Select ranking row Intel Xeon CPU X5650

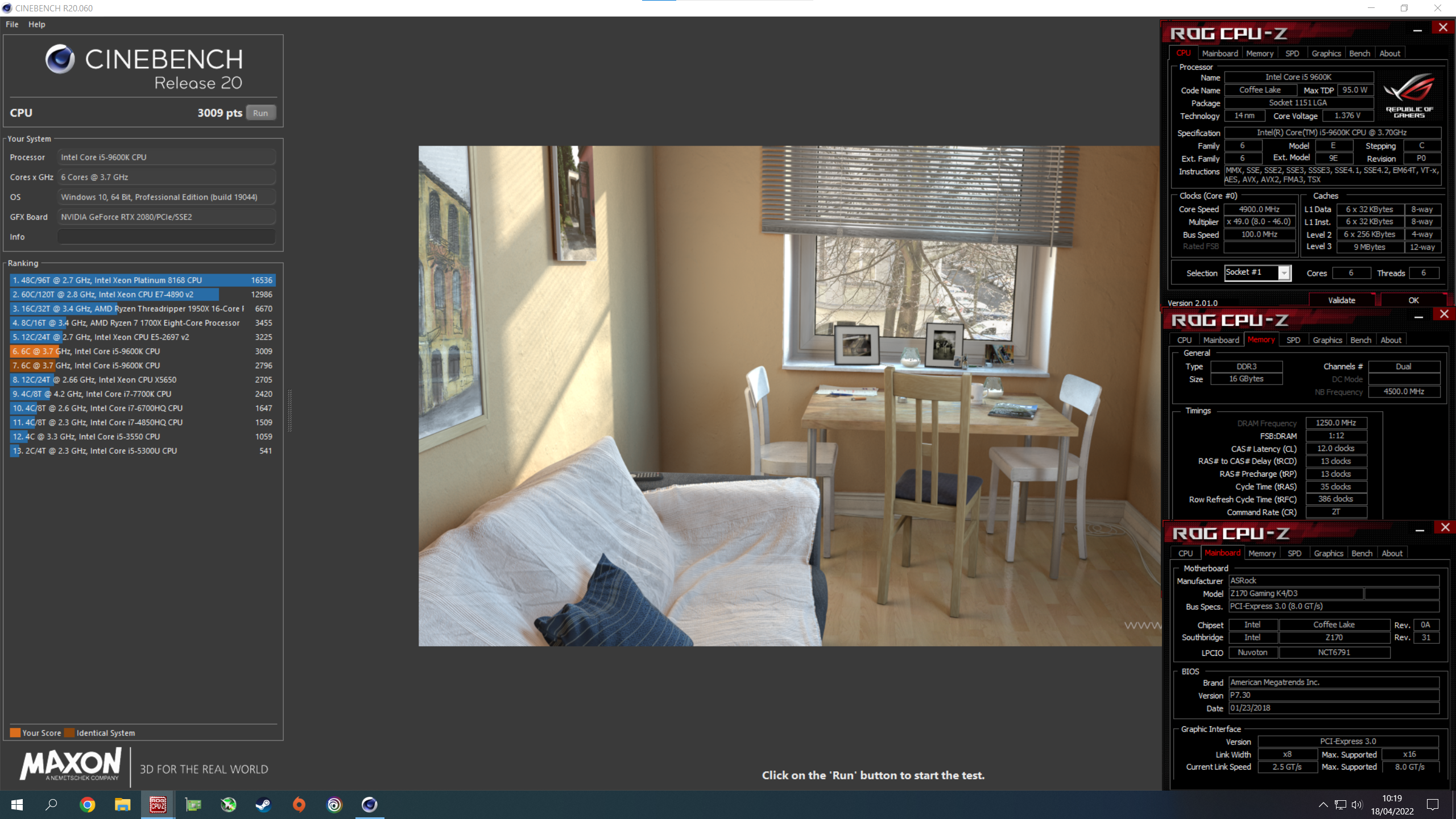(143, 379)
